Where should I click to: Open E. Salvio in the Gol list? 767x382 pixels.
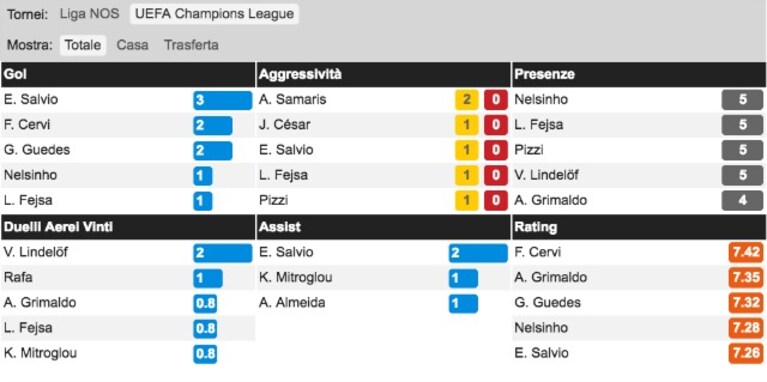click(x=31, y=100)
